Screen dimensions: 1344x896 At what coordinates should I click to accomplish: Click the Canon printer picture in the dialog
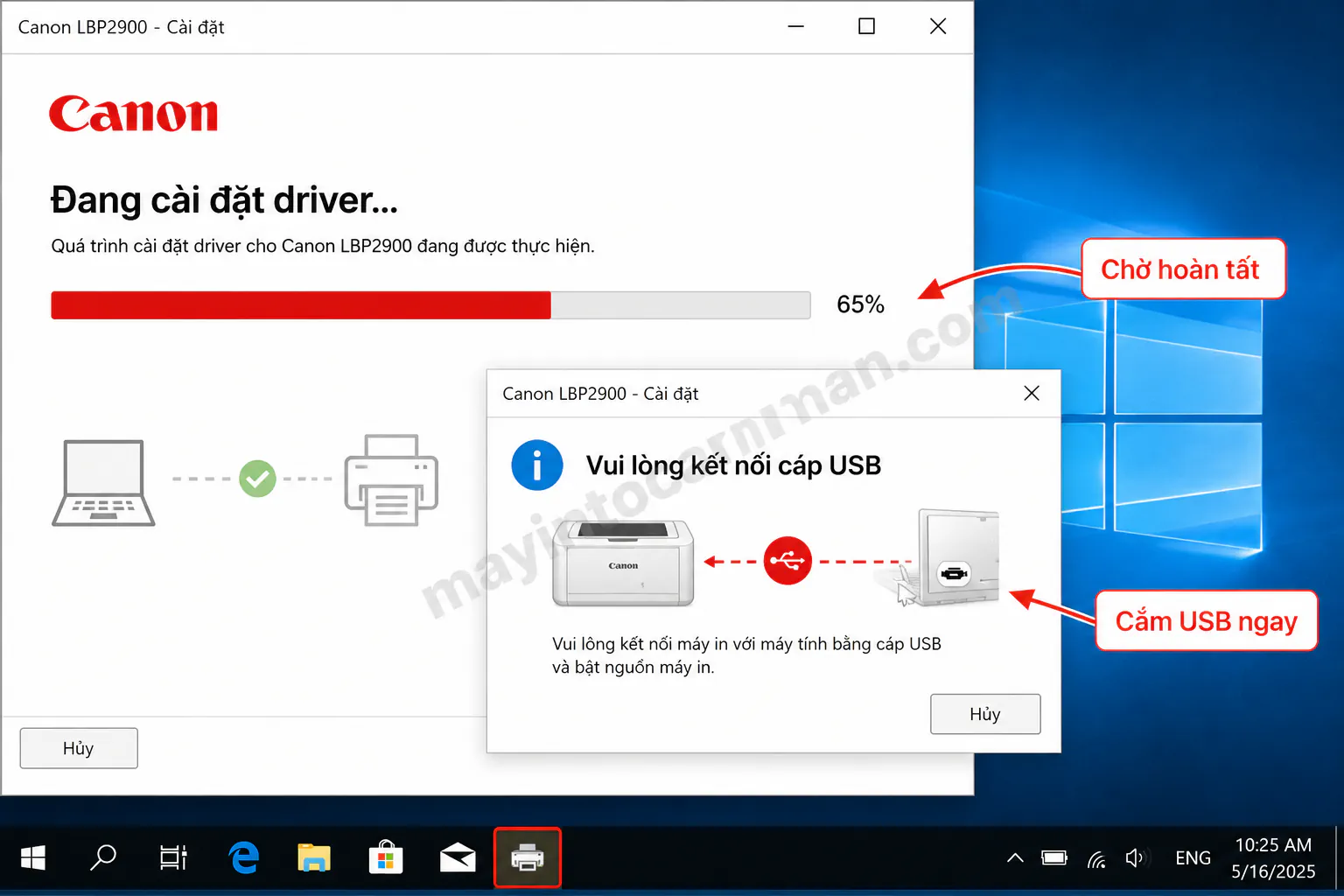coord(623,563)
